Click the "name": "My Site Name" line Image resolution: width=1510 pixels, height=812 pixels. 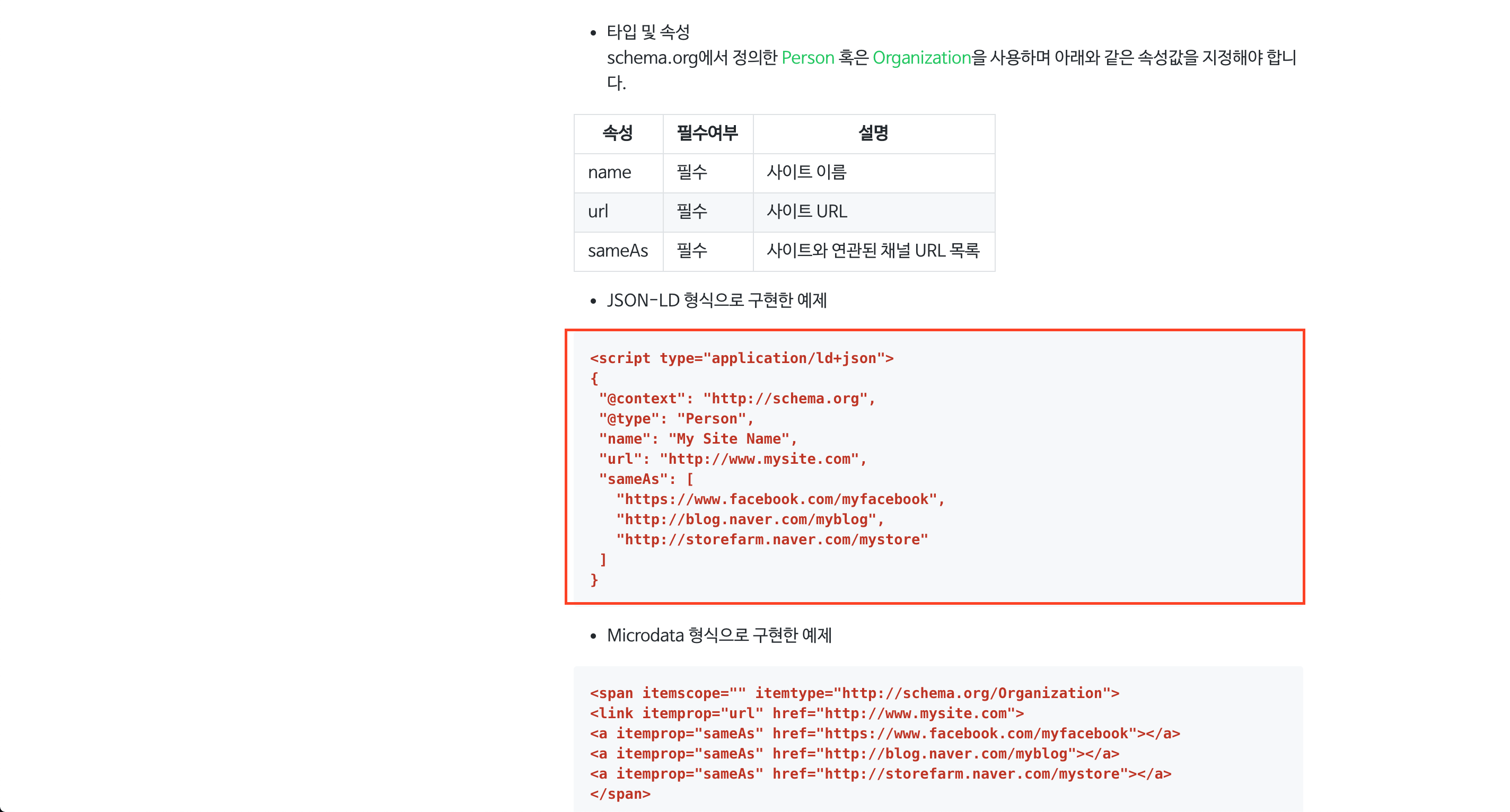(698, 439)
